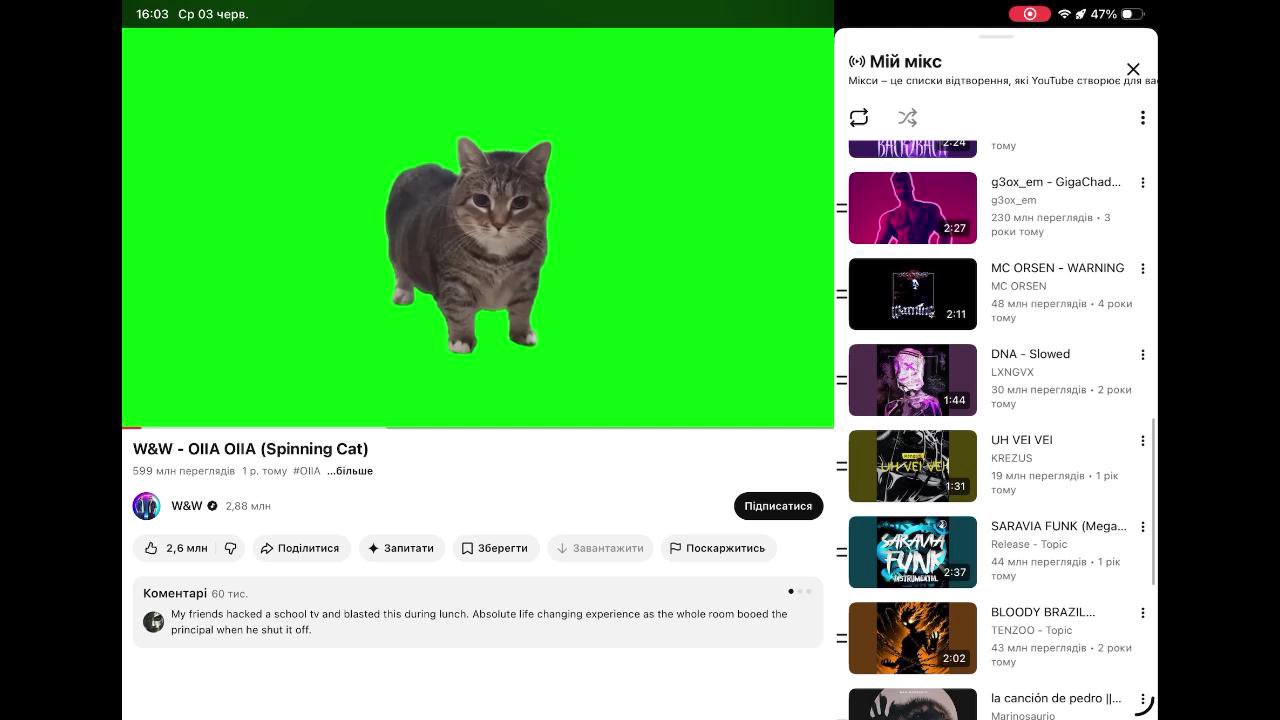This screenshot has width=1280, height=720.
Task: Tap the 16:03 clock in status bar
Action: [x=152, y=14]
